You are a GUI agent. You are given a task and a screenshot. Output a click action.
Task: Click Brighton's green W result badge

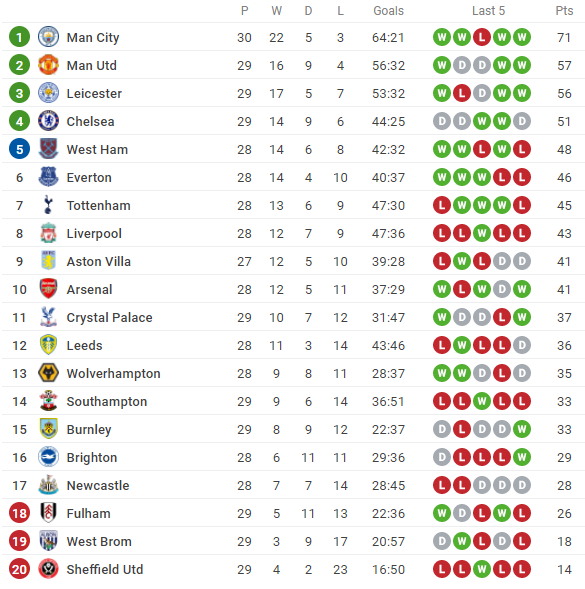522,457
